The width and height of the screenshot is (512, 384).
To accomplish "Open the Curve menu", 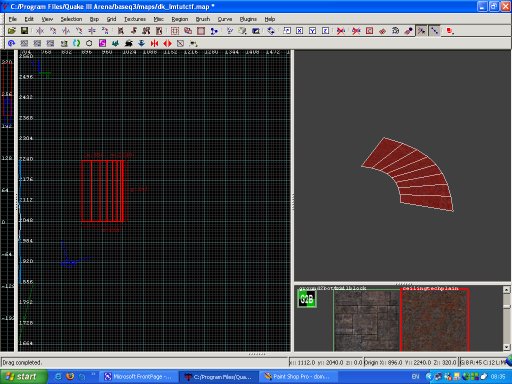I will (225, 19).
